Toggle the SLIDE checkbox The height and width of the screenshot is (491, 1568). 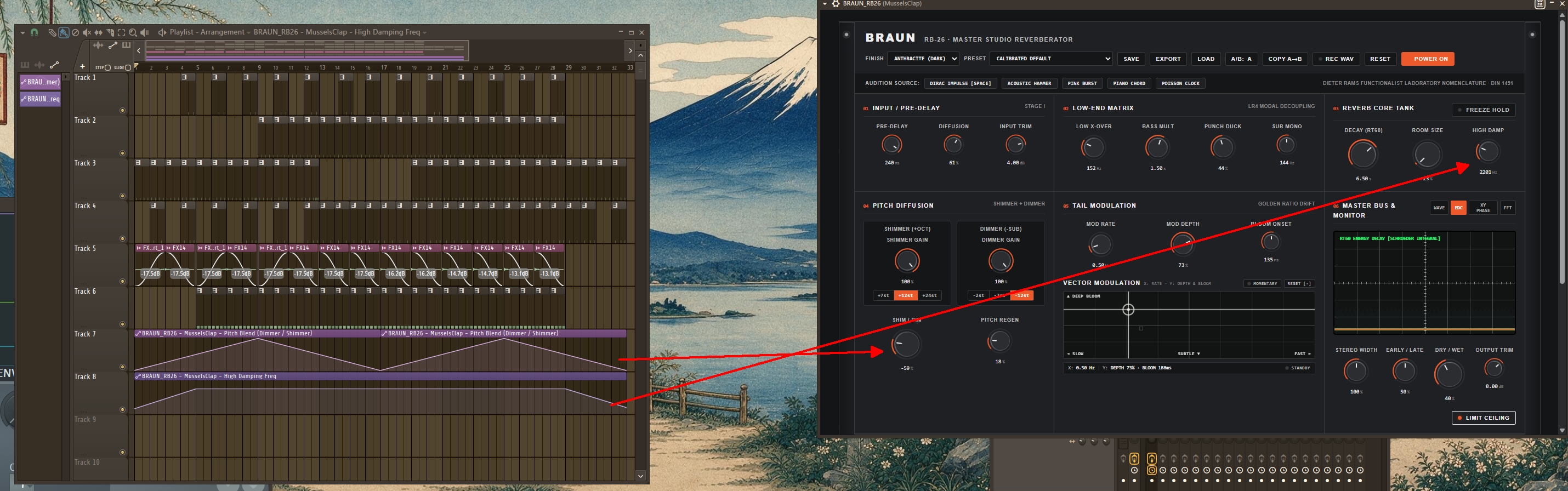pos(128,67)
